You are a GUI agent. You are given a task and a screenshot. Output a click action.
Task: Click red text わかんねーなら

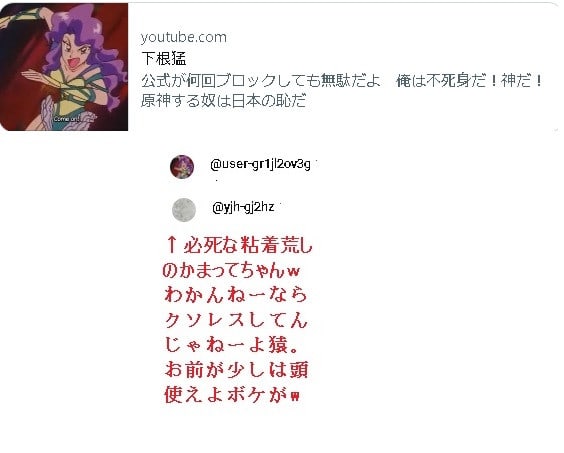(x=236, y=295)
